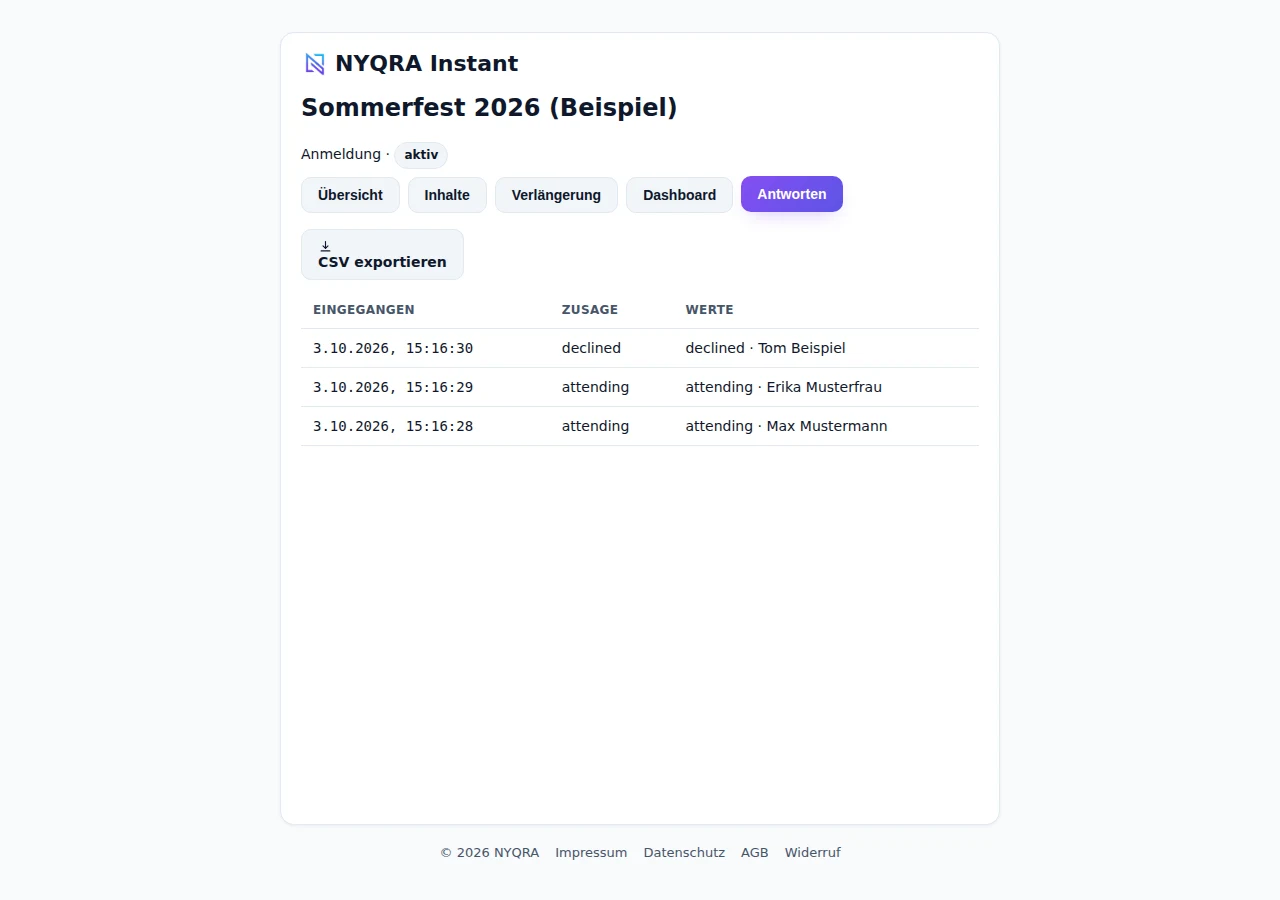1280x900 pixels.
Task: Switch to the Inhalte tab
Action: click(x=447, y=195)
